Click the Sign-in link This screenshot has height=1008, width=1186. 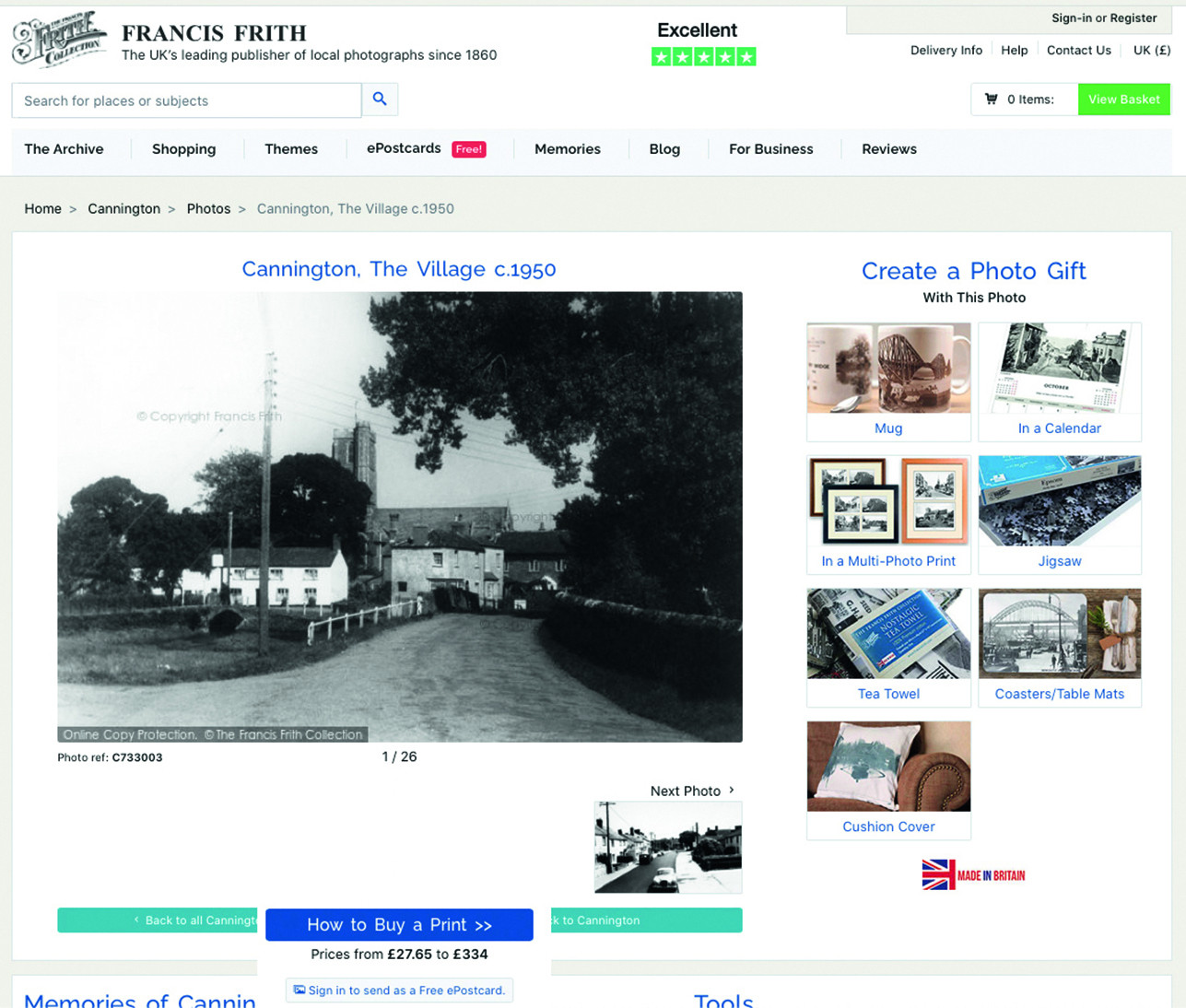click(1072, 18)
